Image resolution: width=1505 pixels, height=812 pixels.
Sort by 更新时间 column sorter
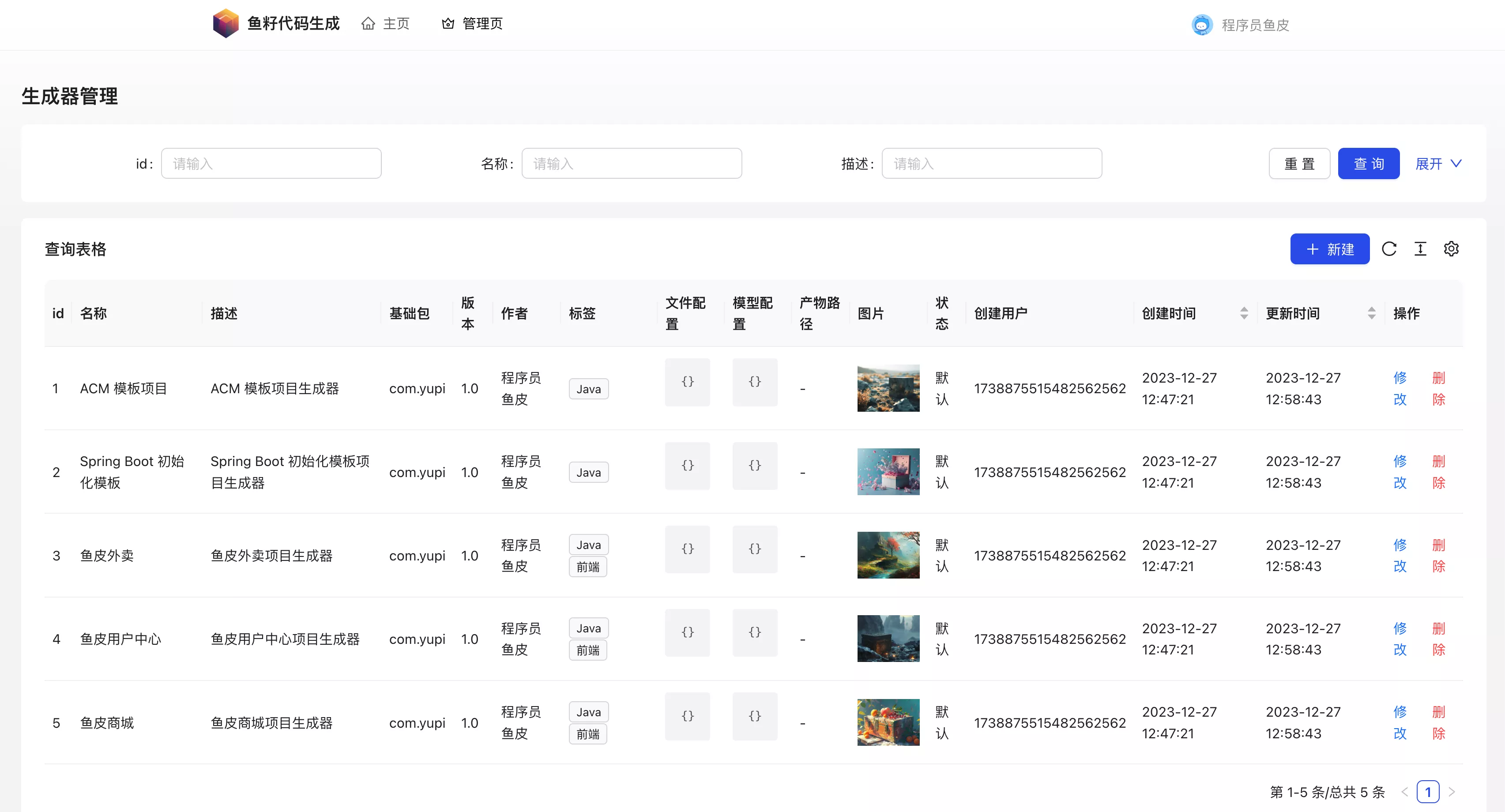pyautogui.click(x=1371, y=313)
